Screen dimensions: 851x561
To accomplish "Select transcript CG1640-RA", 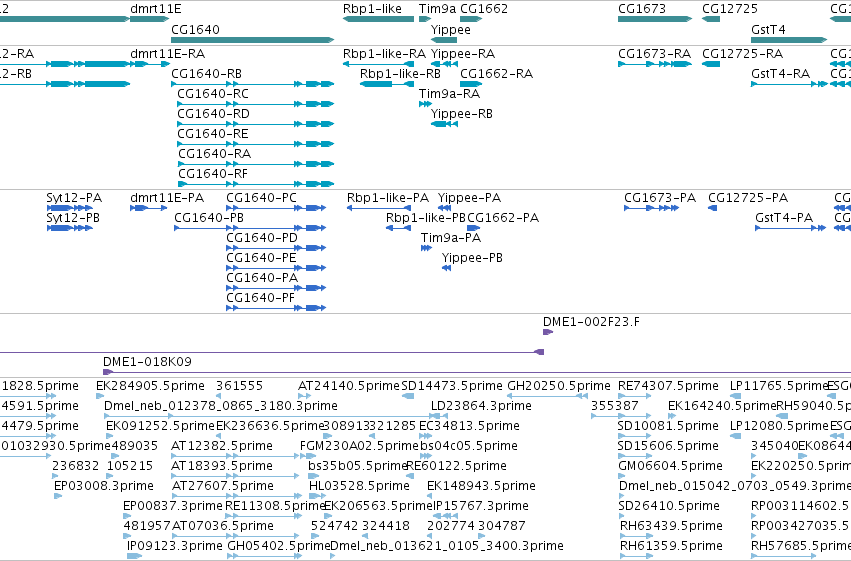I will pos(256,164).
